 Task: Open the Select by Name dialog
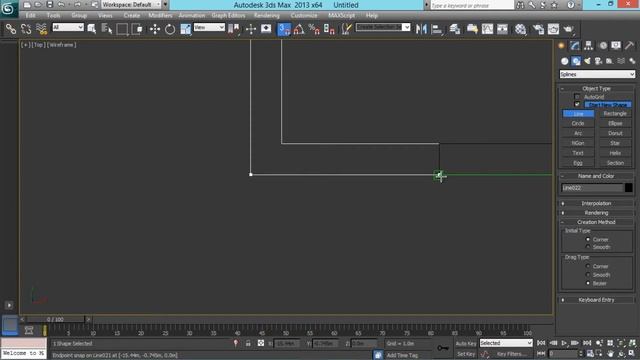pyautogui.click(x=107, y=29)
